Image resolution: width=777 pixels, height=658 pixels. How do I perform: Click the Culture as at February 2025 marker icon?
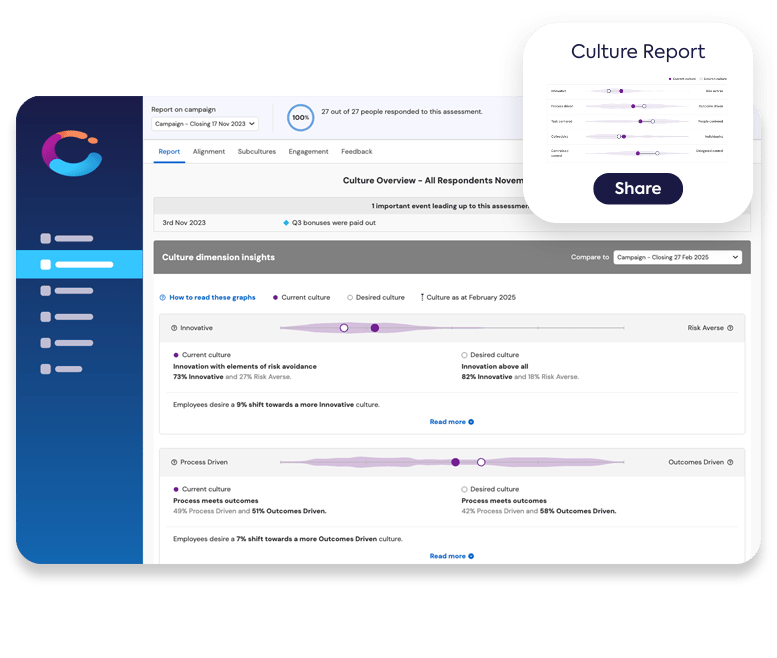click(x=422, y=297)
